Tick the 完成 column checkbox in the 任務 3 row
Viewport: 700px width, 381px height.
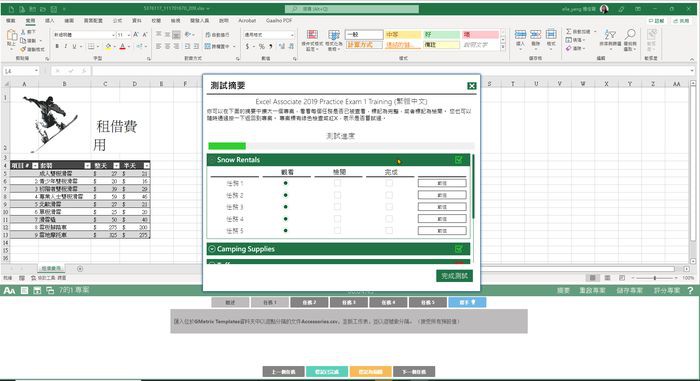[389, 207]
